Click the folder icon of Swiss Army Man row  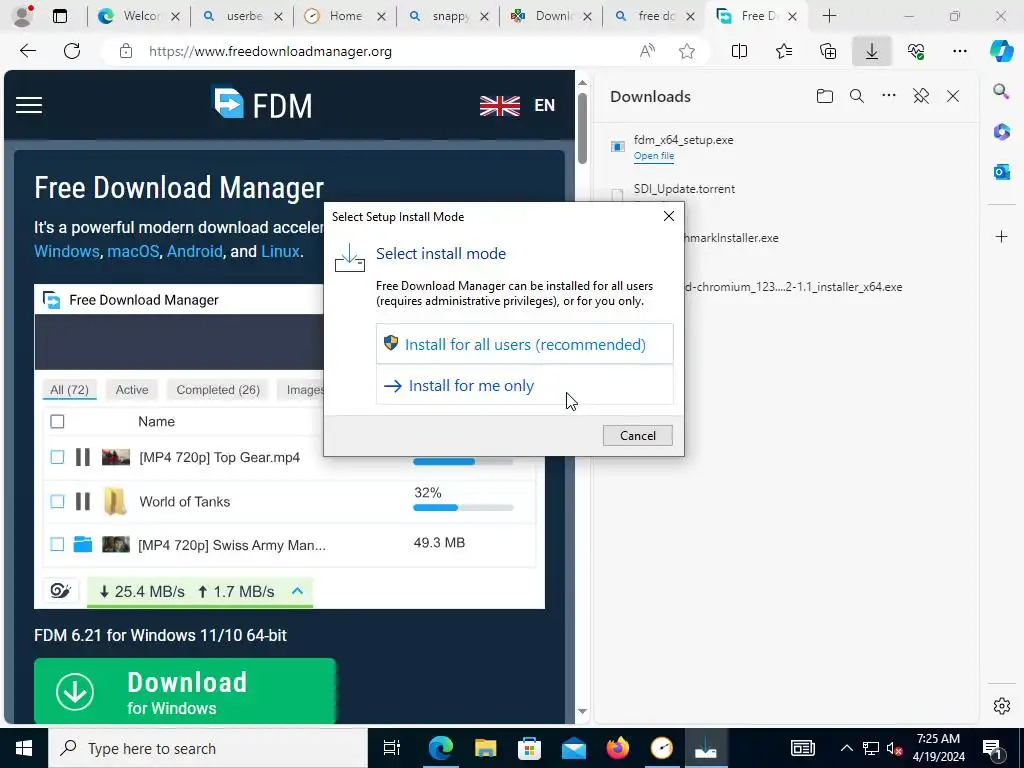point(83,544)
